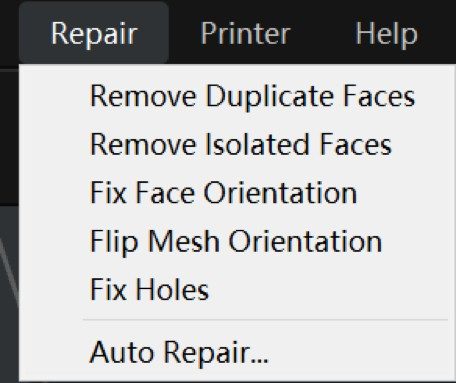This screenshot has height=383, width=456.
Task: Select Flip Mesh Orientation entry
Action: click(233, 241)
